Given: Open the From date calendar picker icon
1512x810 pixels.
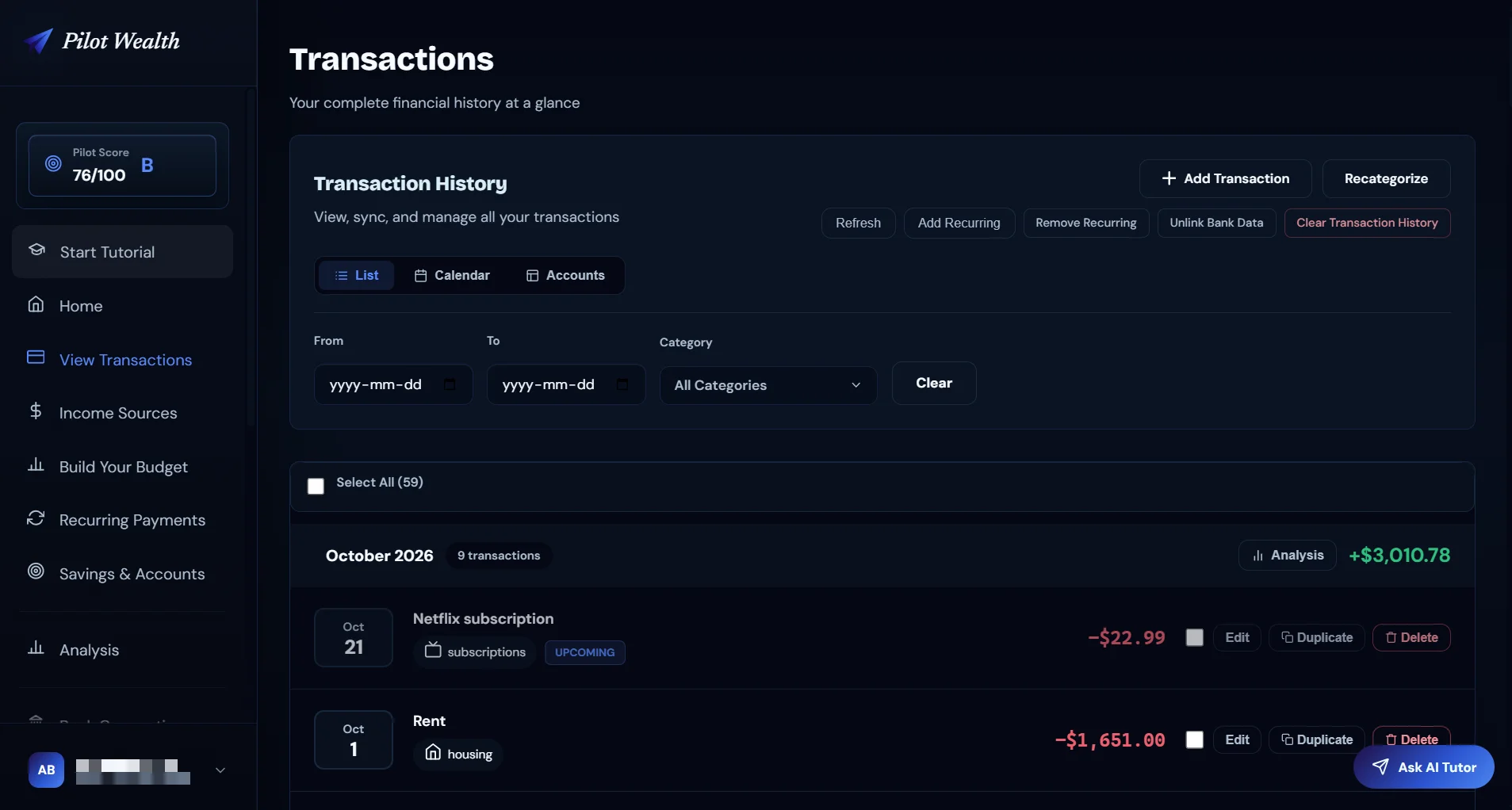Looking at the screenshot, I should point(450,384).
